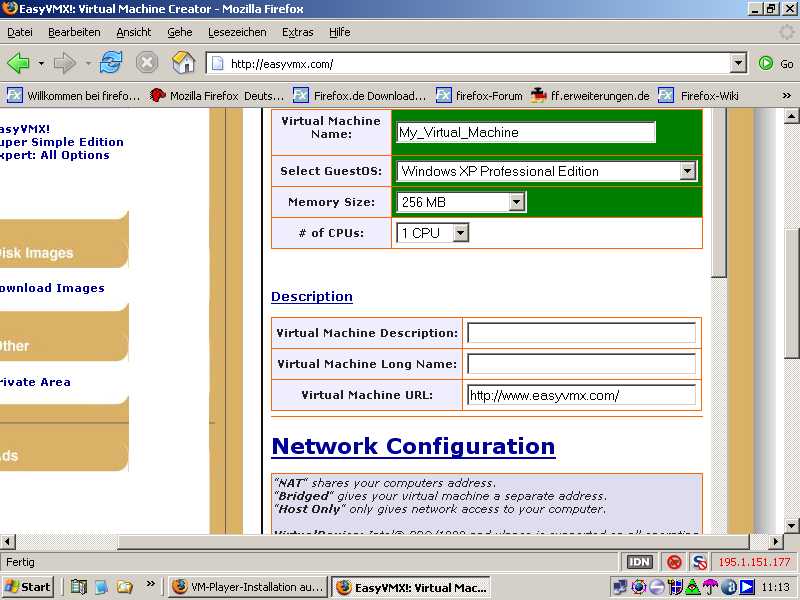This screenshot has width=800, height=600.
Task: Go back with the green Back arrow
Action: tap(18, 63)
